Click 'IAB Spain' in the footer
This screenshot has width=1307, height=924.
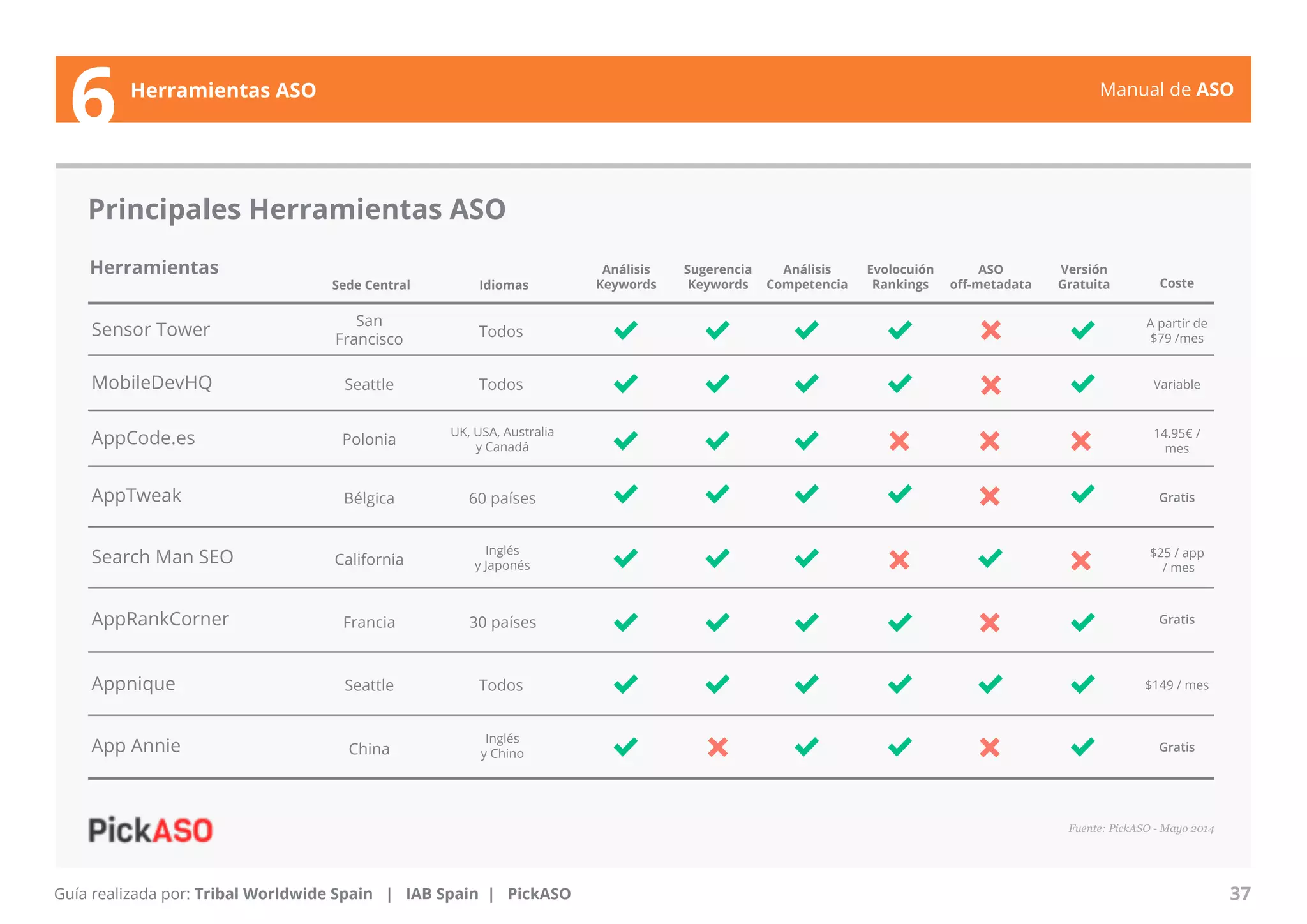(442, 893)
